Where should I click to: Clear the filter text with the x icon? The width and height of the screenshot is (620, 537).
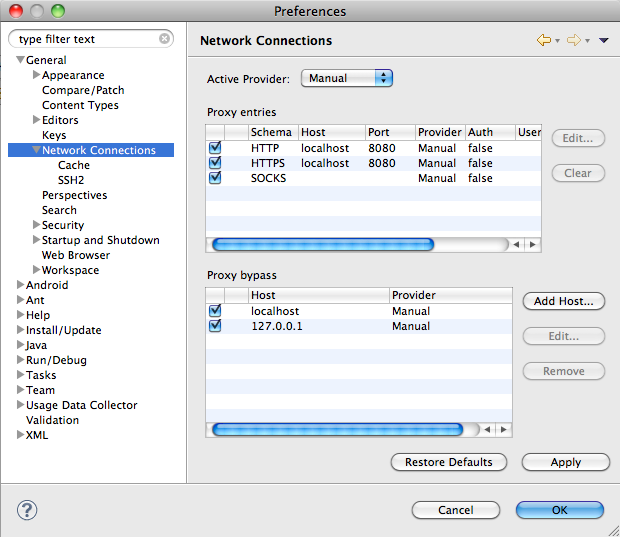click(164, 38)
